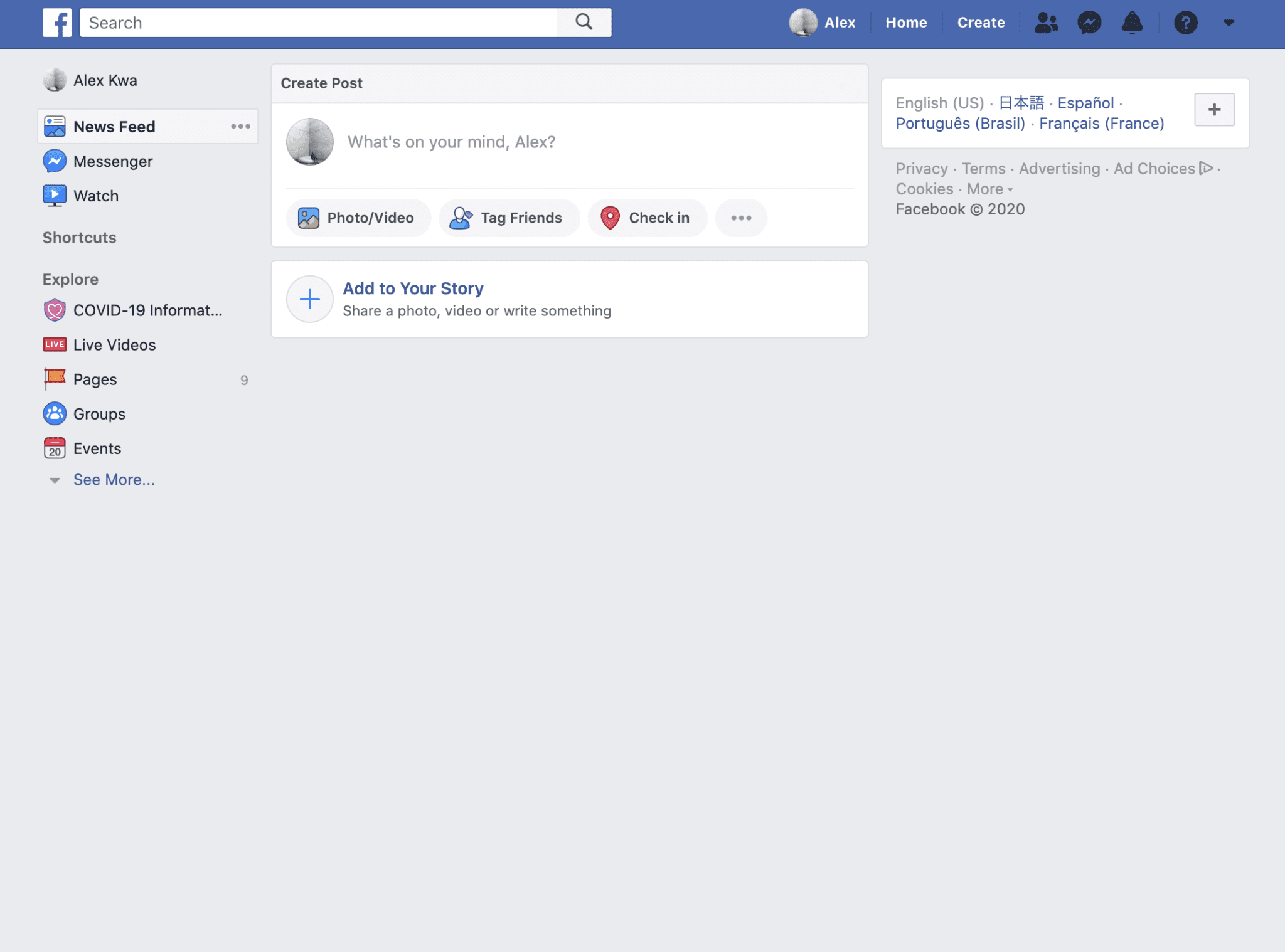This screenshot has height=952, width=1285.
Task: Show more post options ellipsis
Action: pos(741,218)
